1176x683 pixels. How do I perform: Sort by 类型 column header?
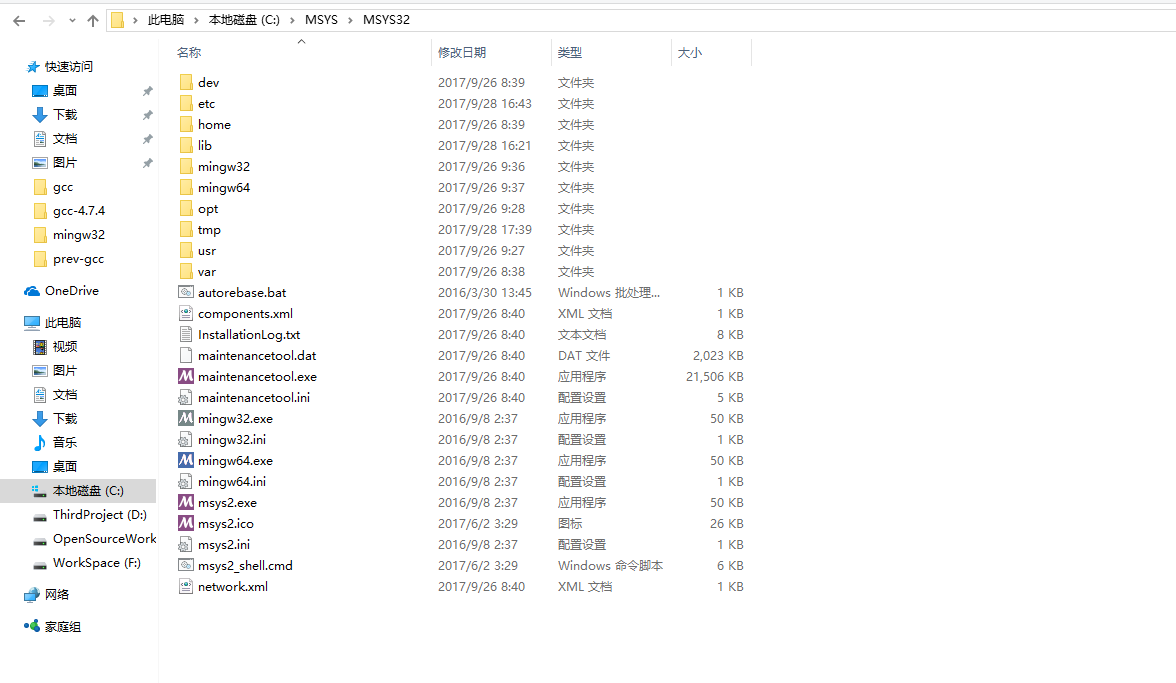pos(570,52)
